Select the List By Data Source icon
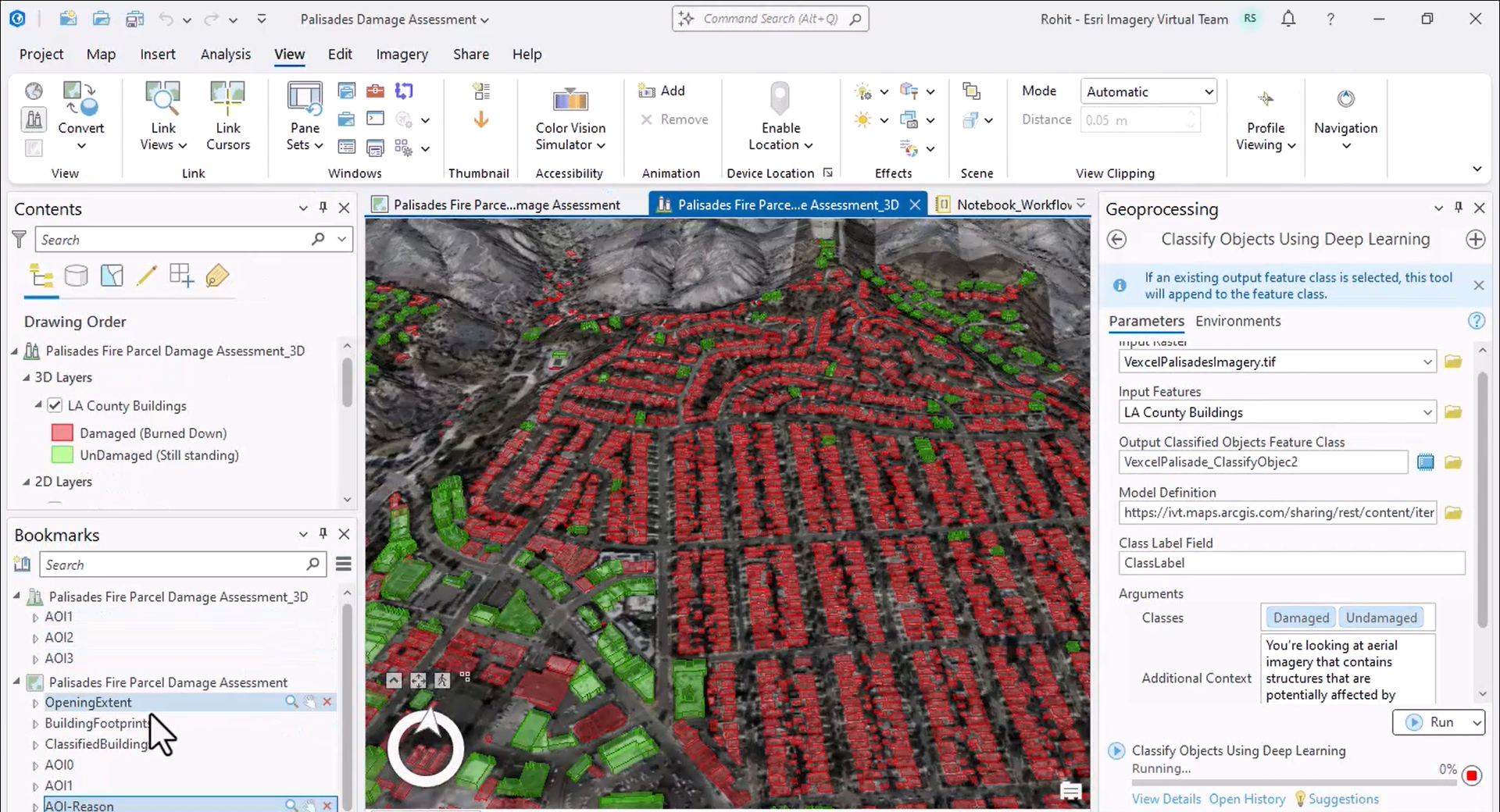 tap(76, 276)
